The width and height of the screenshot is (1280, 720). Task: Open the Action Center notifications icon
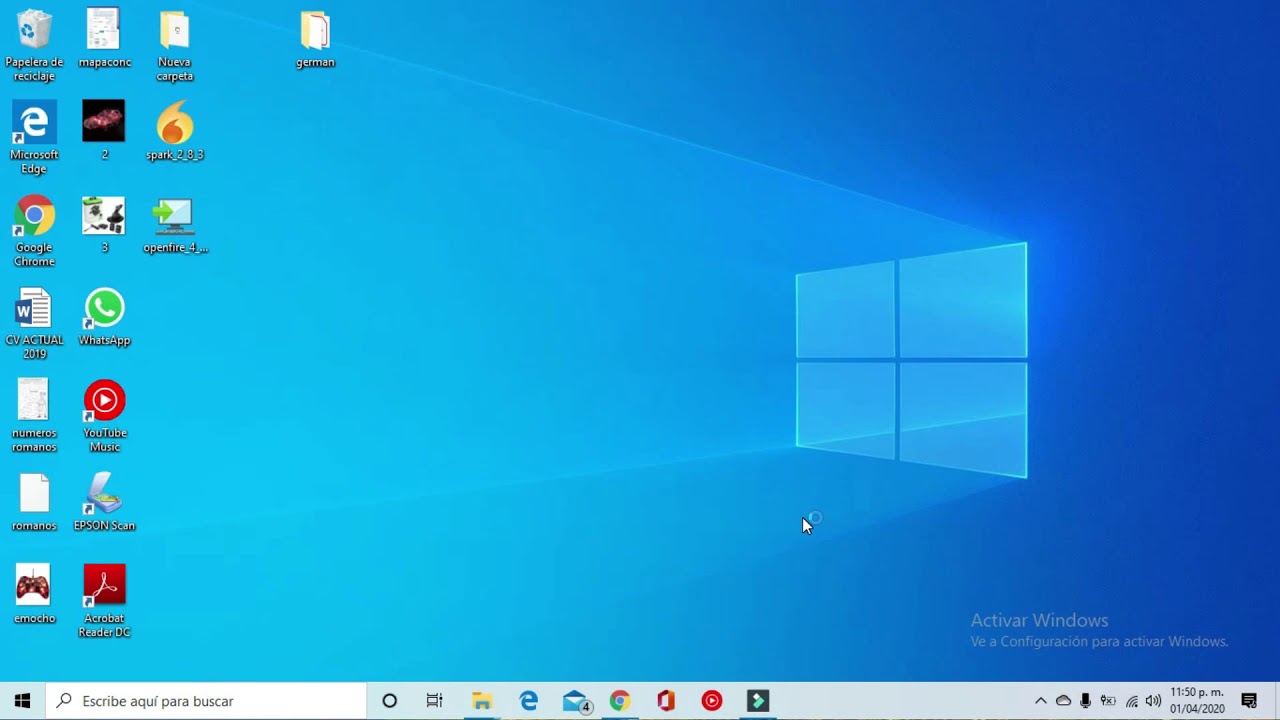[1249, 701]
